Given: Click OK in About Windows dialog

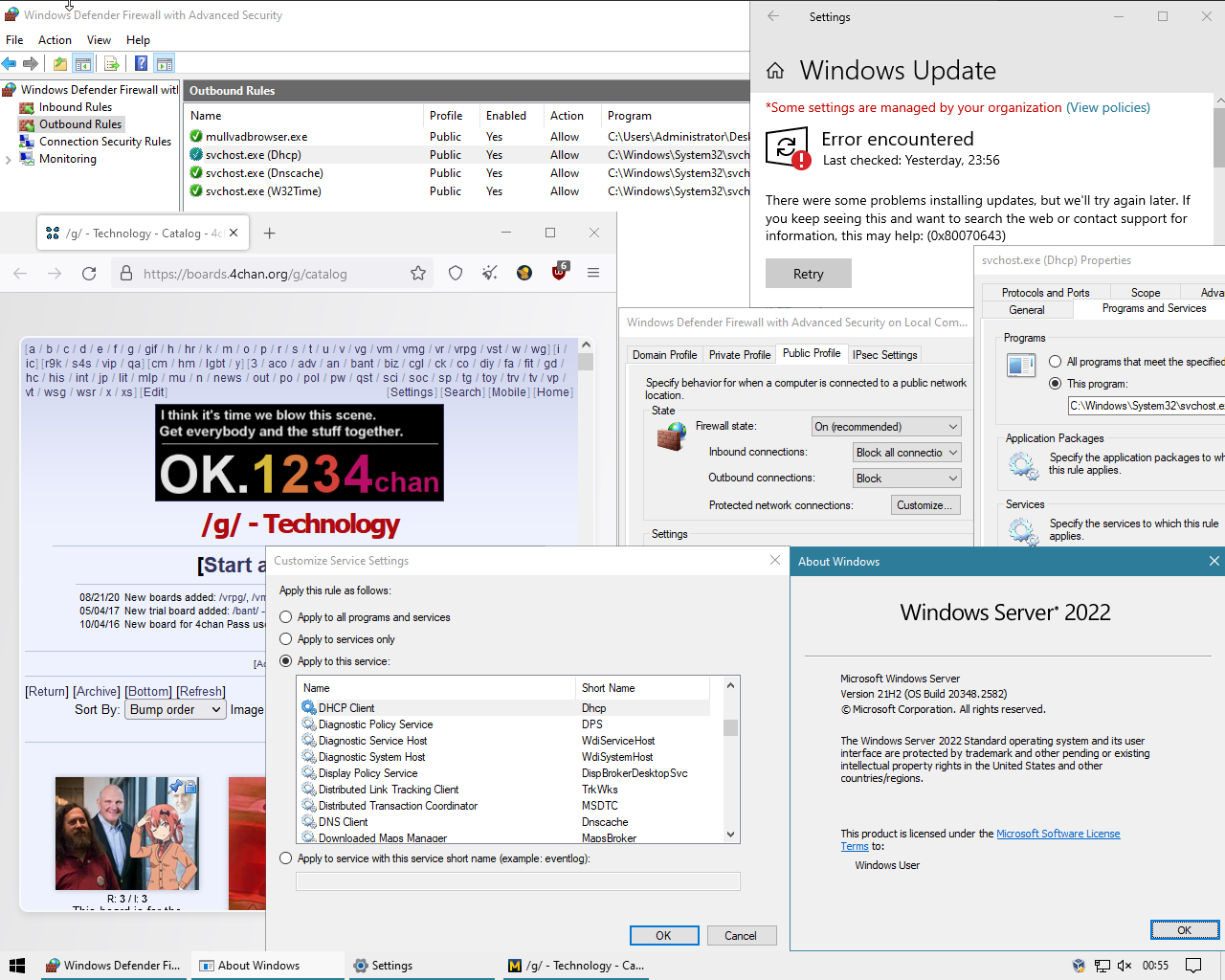Looking at the screenshot, I should coord(1185,930).
